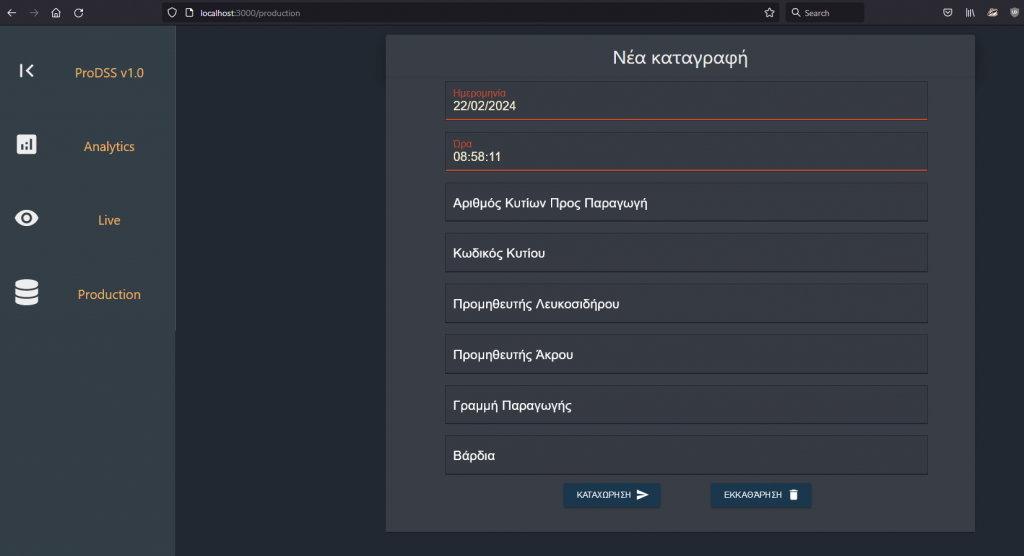
Task: Click the Κωδικός Κυτίου field
Action: point(686,253)
